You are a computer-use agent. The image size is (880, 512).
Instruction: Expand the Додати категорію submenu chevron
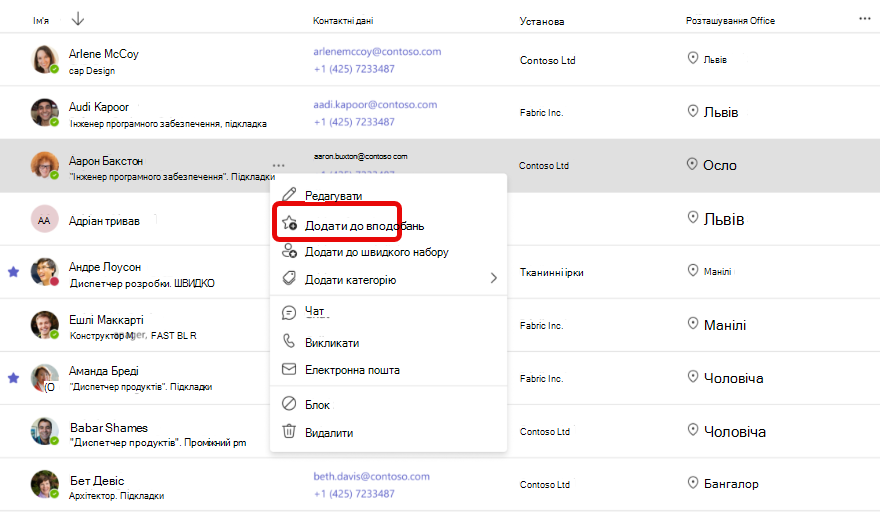(493, 278)
